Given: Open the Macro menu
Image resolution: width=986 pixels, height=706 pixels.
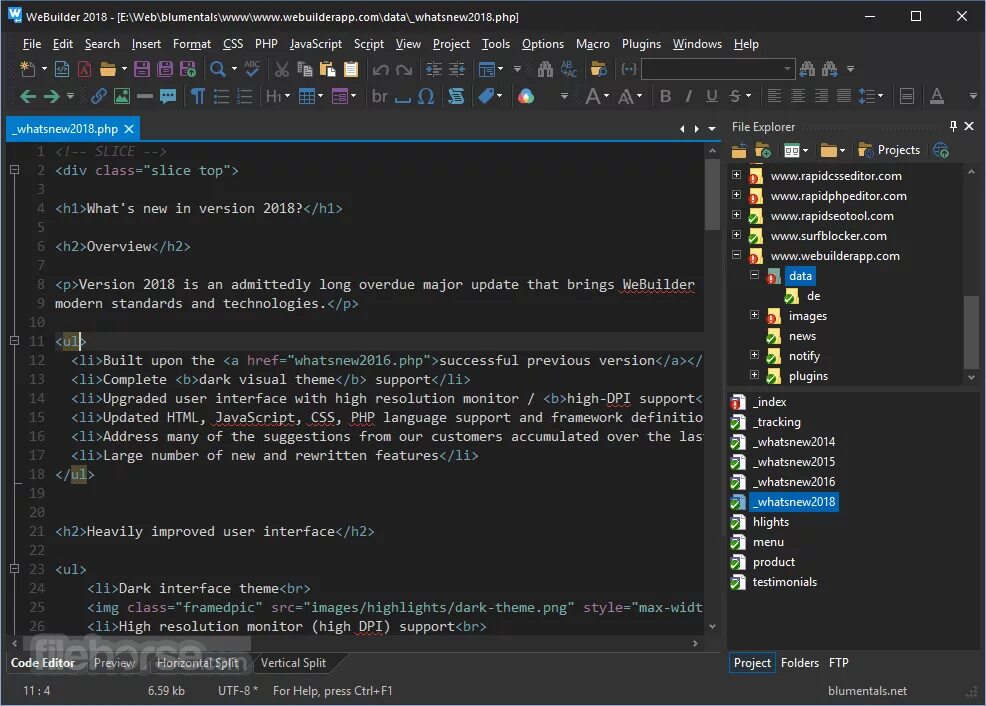Looking at the screenshot, I should pos(592,44).
